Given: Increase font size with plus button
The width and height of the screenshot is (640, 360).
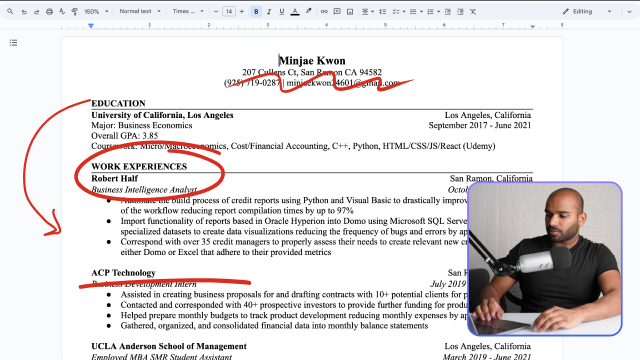Looking at the screenshot, I should click(x=242, y=11).
